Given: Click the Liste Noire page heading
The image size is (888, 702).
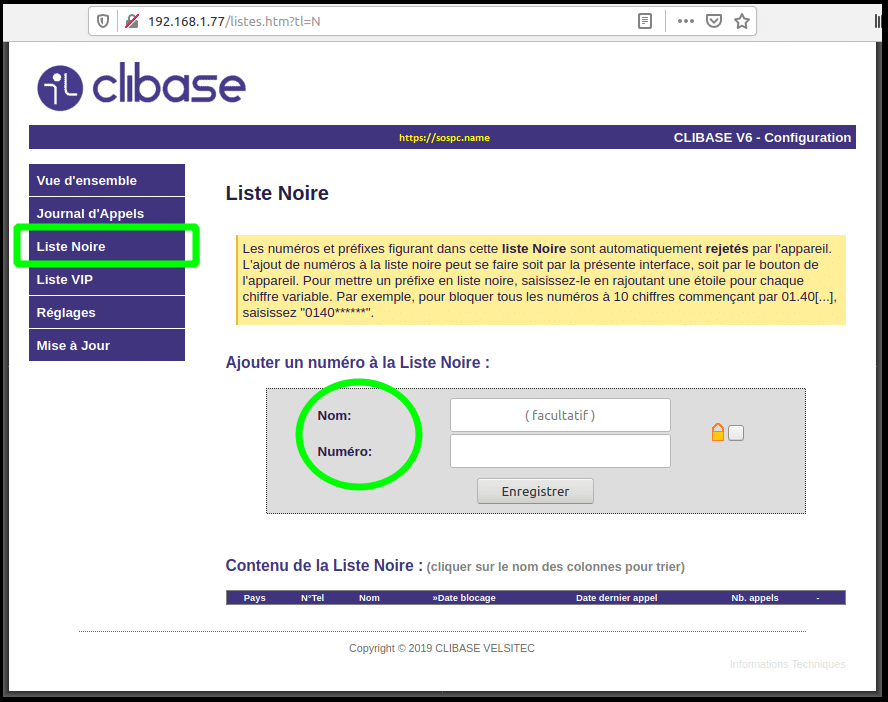Looking at the screenshot, I should (x=277, y=193).
